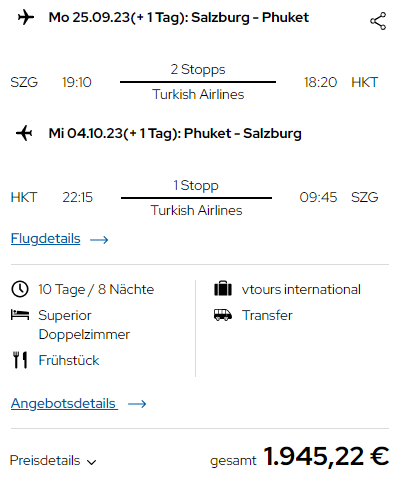Screen dimensions: 404x495
Task: Click the bed icon for Superior Doppelzimmer
Action: pos(20,315)
